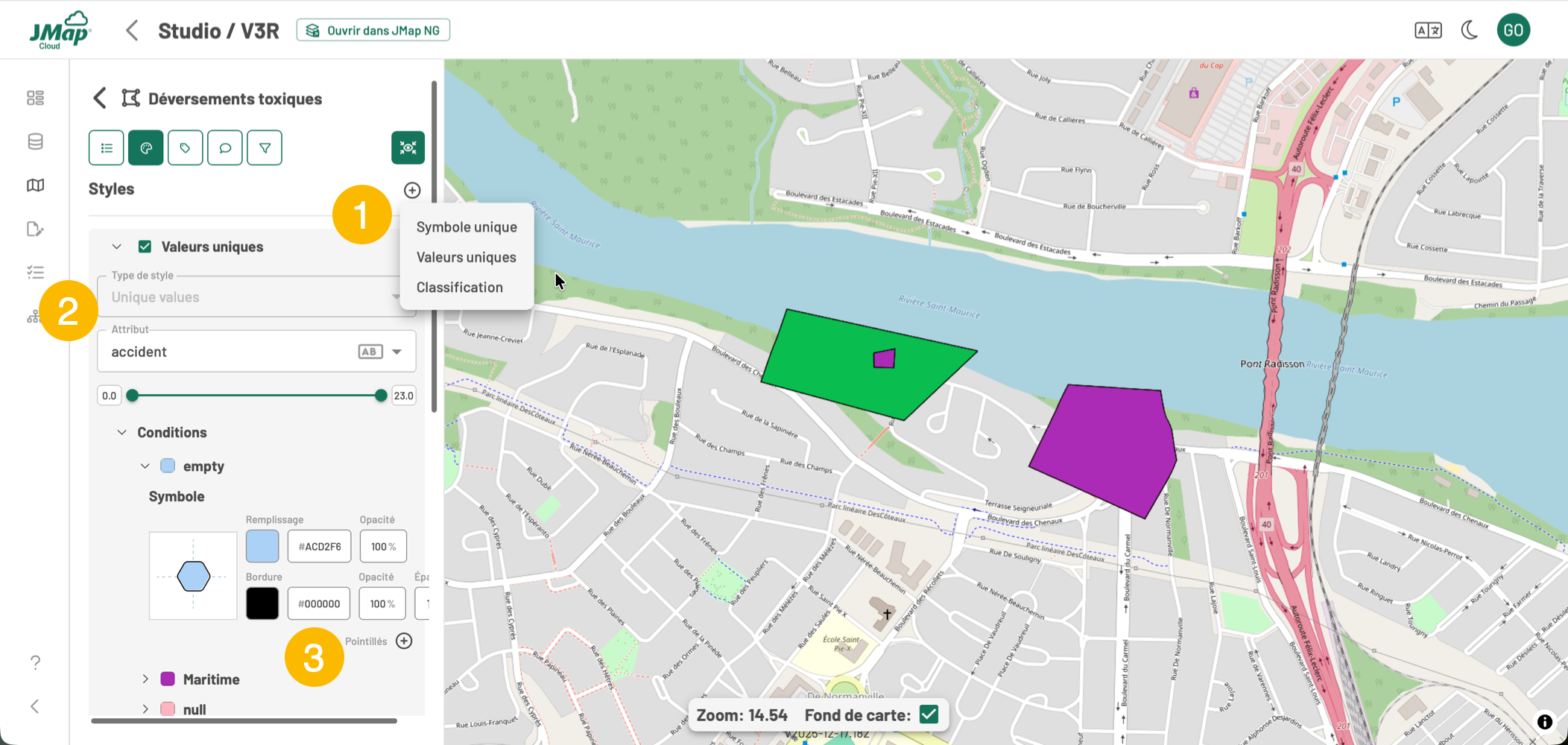Viewport: 1568px width, 745px height.
Task: Add a new style with plus icon
Action: (x=412, y=190)
